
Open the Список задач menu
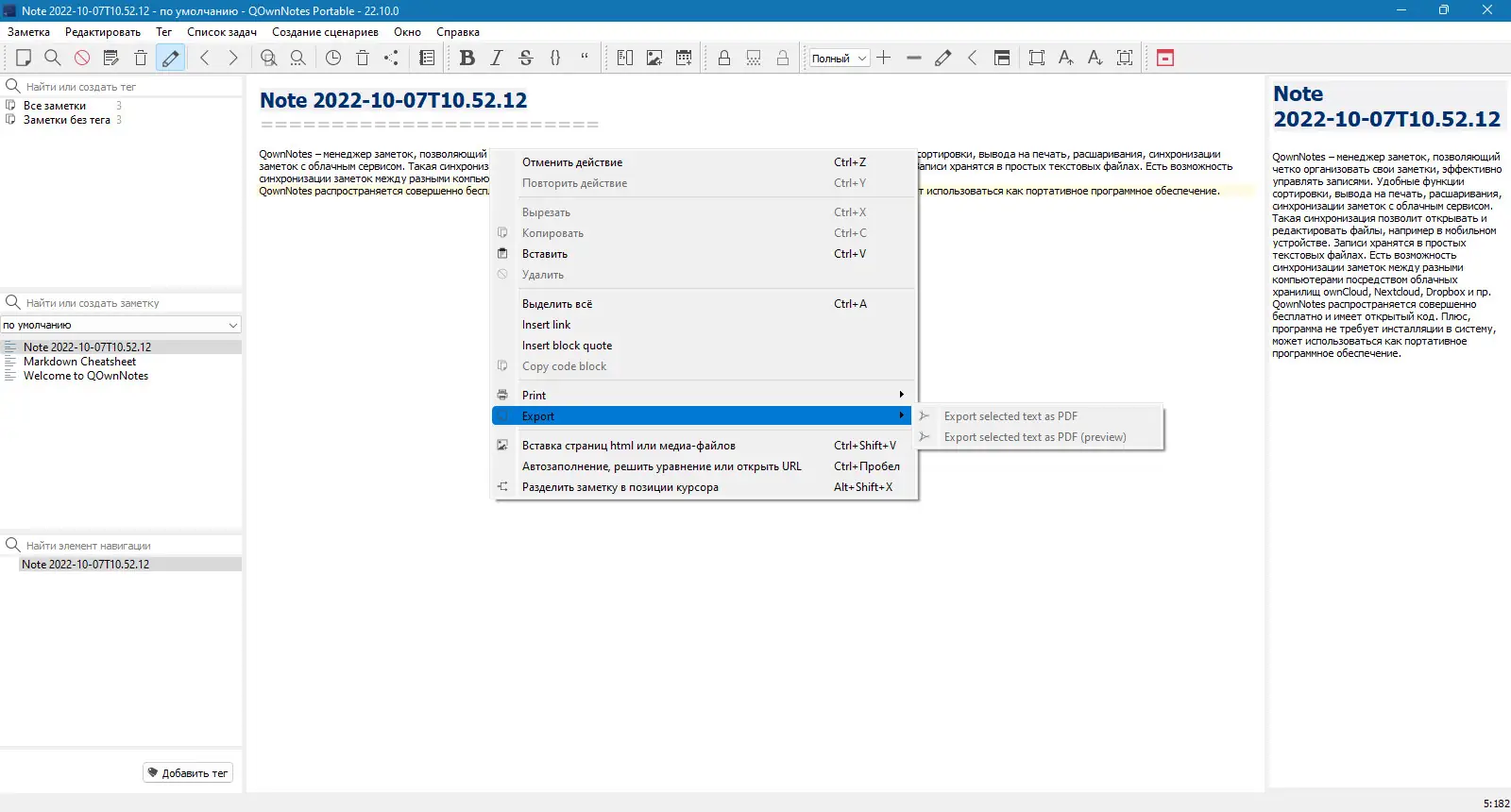coord(222,32)
